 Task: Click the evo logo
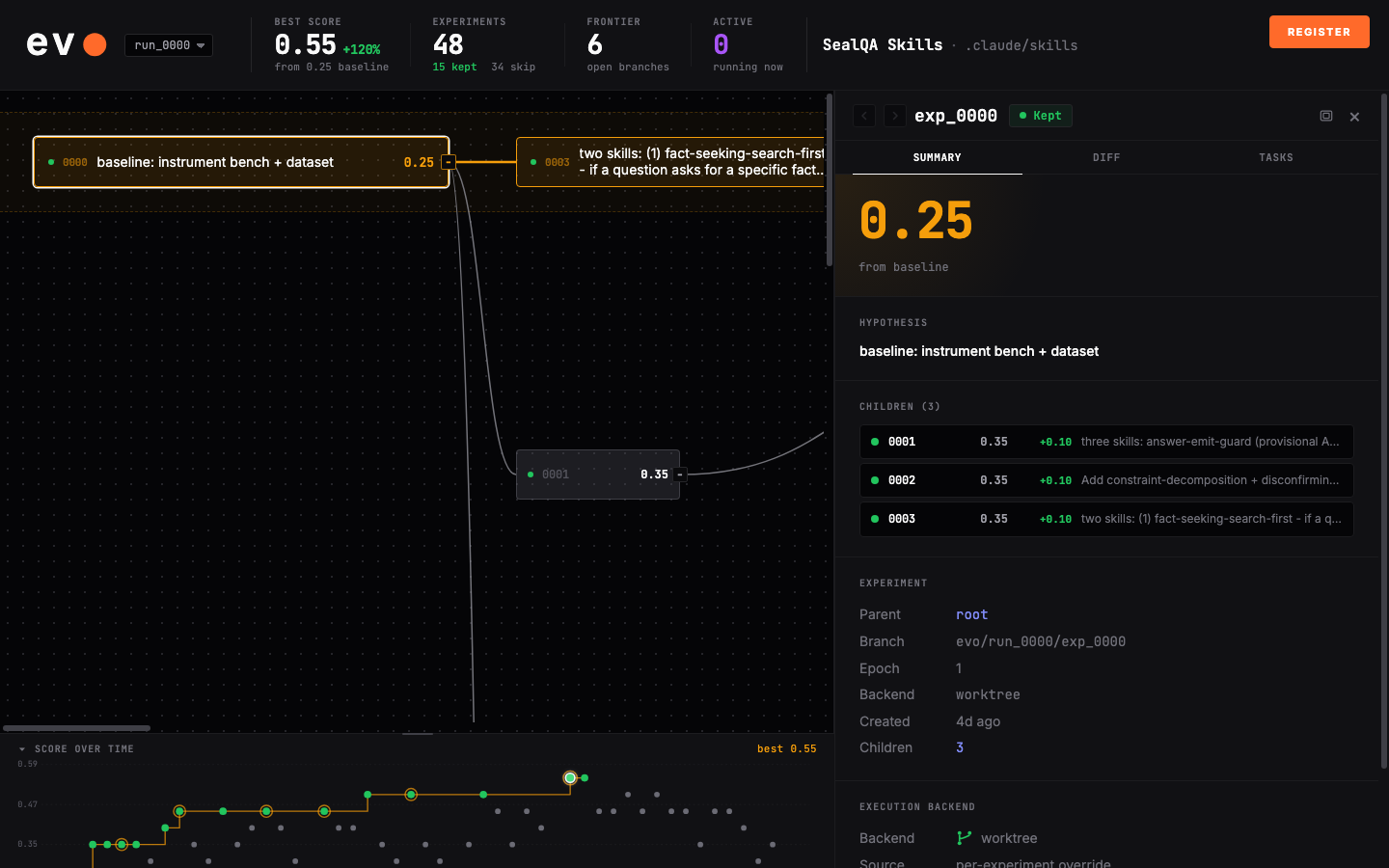coord(67,44)
